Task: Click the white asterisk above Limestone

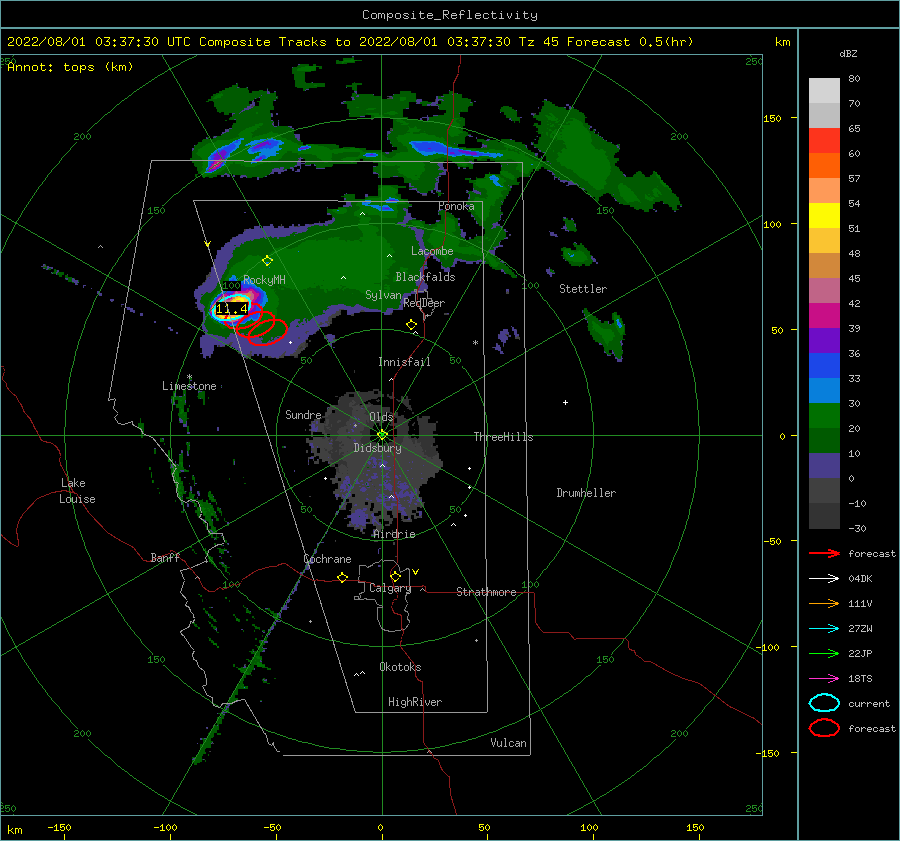Action: pyautogui.click(x=189, y=377)
